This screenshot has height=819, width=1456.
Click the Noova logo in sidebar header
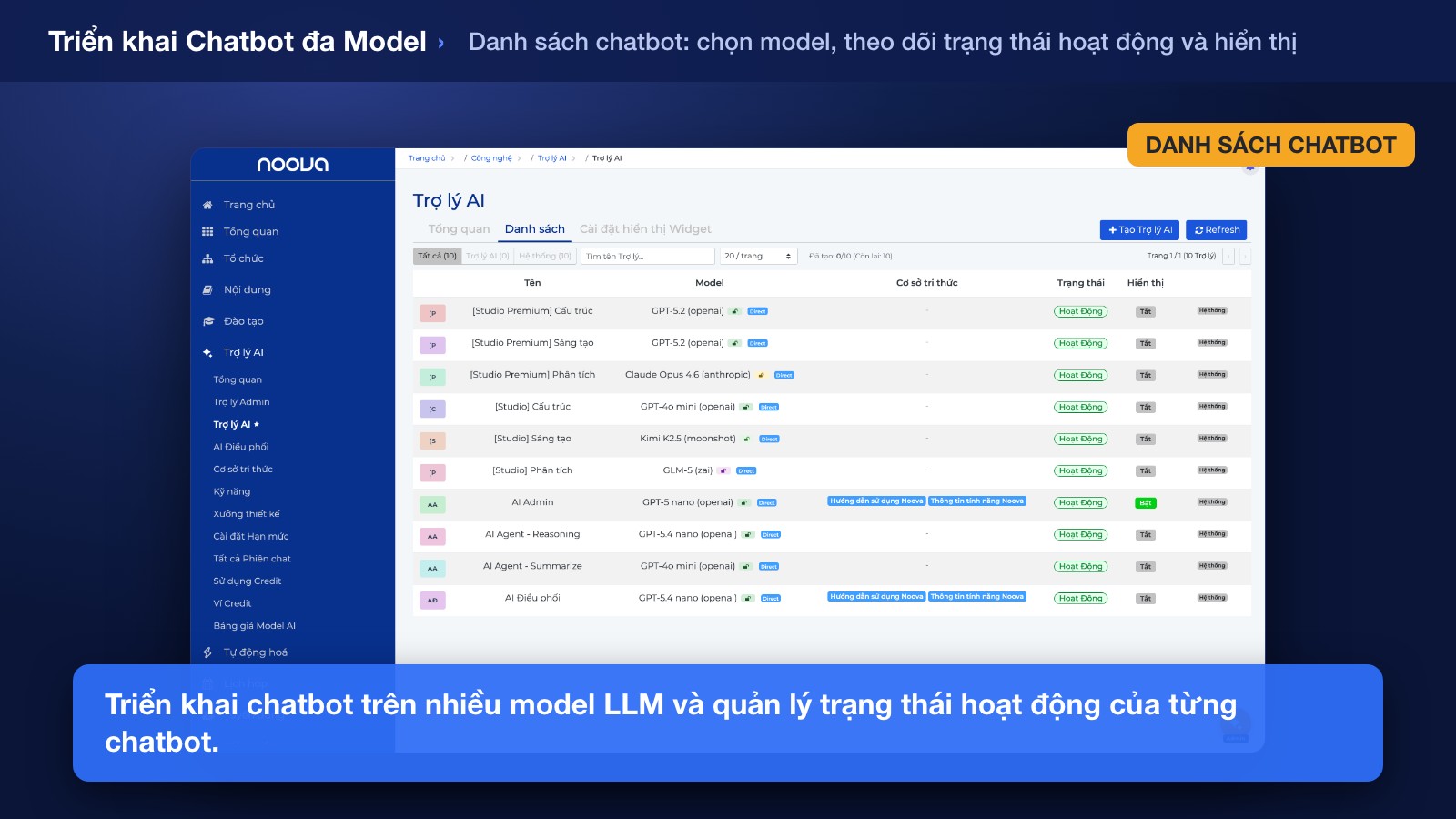[293, 165]
